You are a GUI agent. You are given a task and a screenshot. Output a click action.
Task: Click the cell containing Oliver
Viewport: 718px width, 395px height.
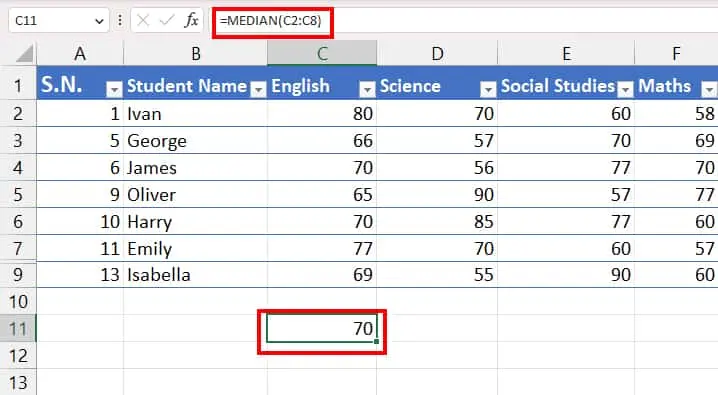point(196,195)
